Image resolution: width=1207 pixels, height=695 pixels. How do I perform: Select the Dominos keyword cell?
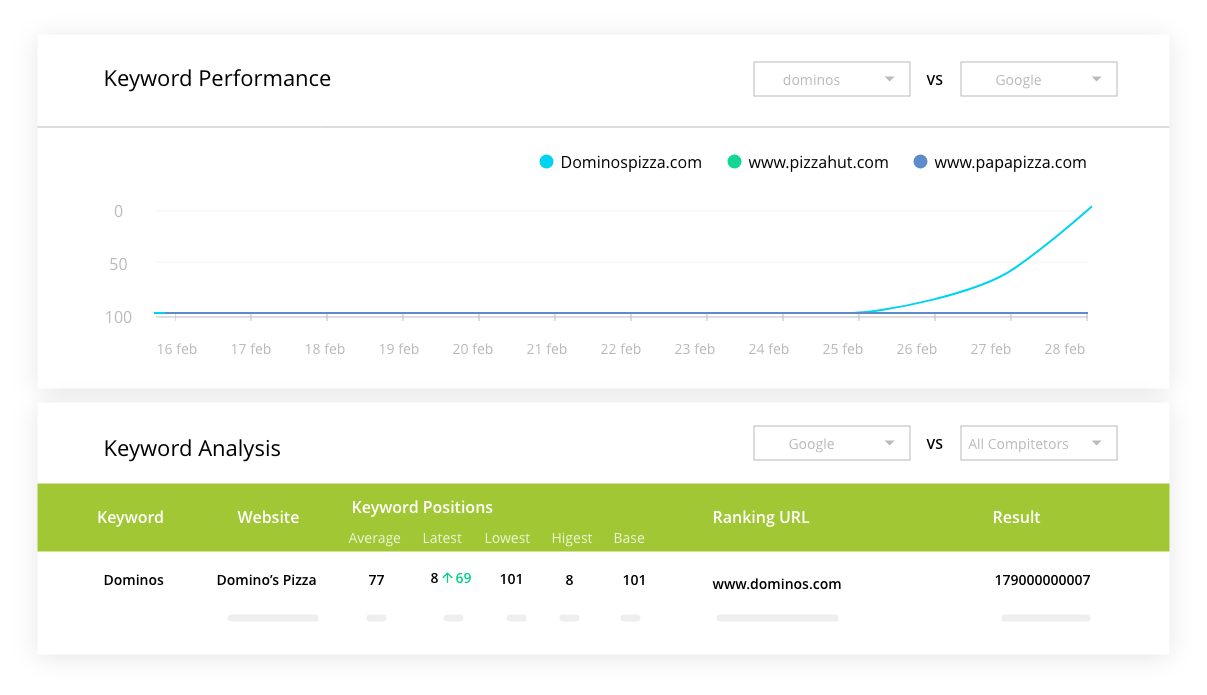click(x=134, y=580)
